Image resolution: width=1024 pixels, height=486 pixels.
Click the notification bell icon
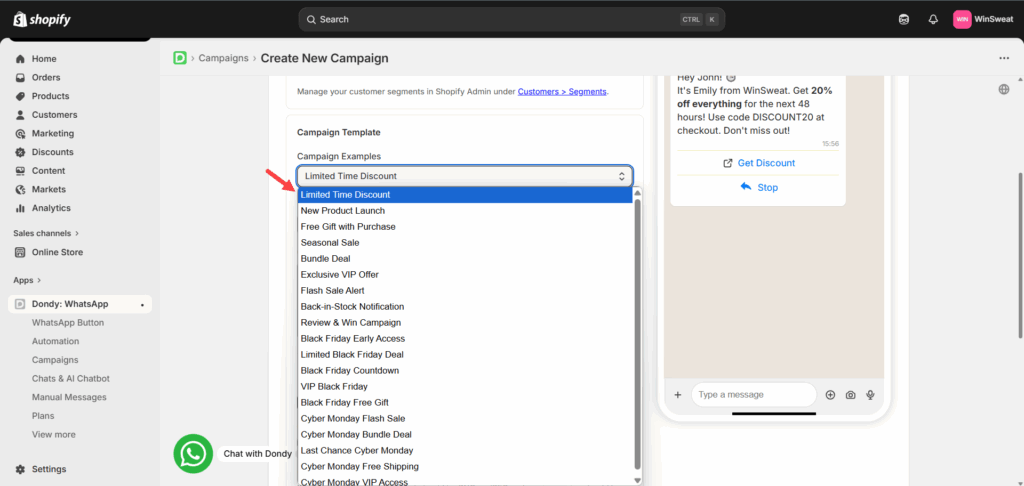[933, 19]
